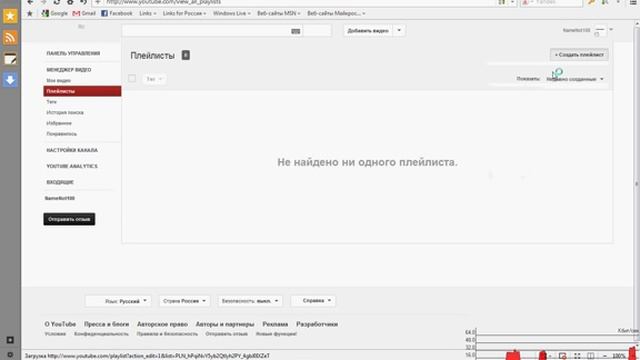Open the Недавно созданные sort dropdown

click(x=575, y=79)
